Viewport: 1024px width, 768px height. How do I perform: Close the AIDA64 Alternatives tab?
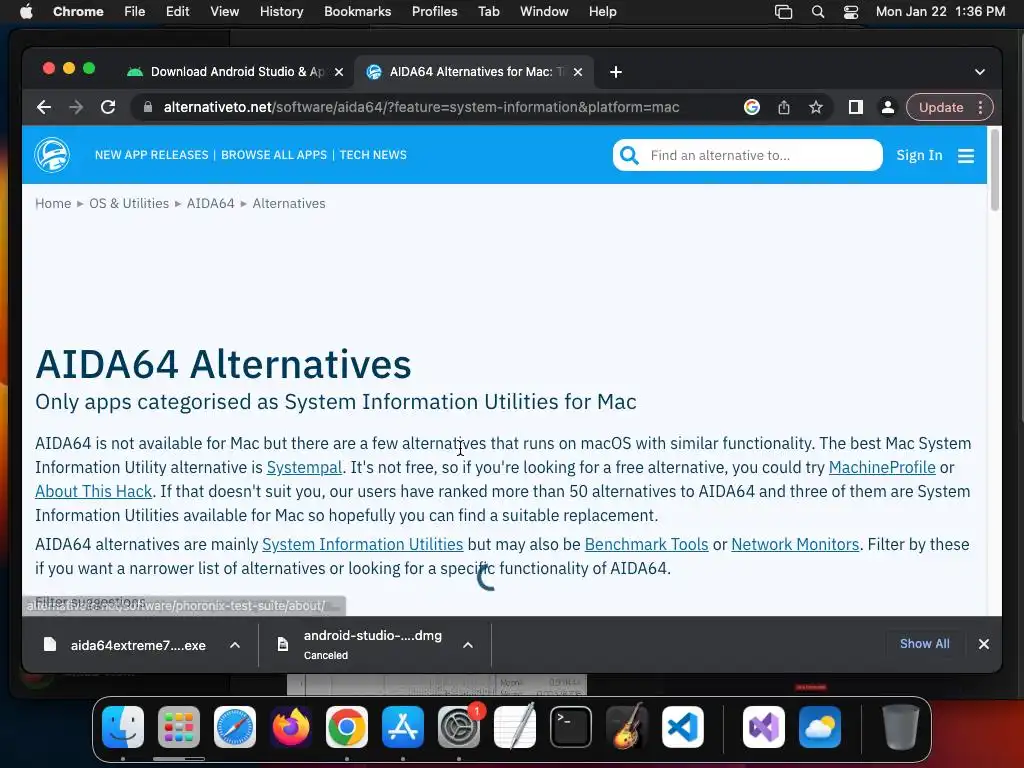click(578, 72)
